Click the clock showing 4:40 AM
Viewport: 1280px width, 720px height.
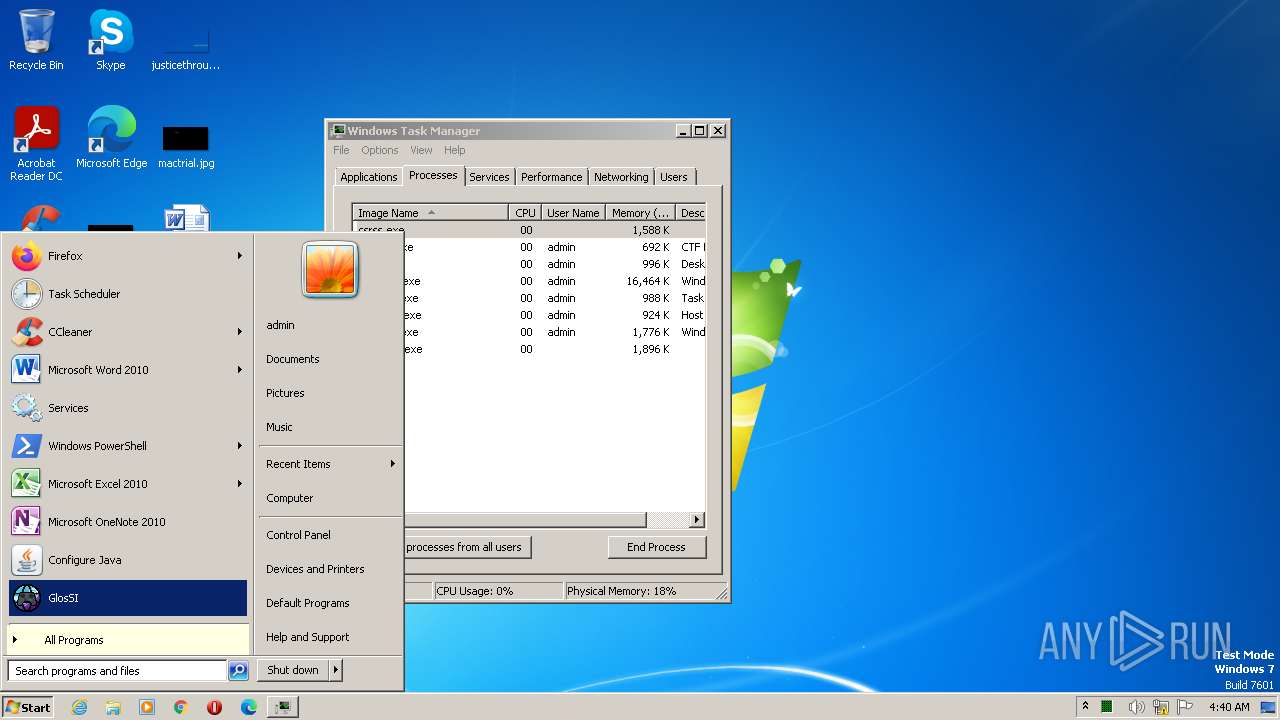tap(1229, 707)
